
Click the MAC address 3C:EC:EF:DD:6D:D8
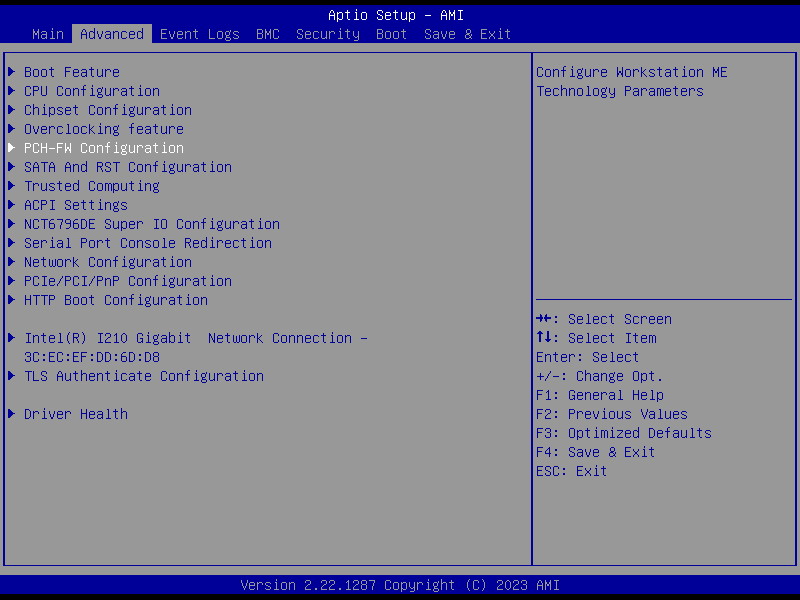pyautogui.click(x=92, y=357)
